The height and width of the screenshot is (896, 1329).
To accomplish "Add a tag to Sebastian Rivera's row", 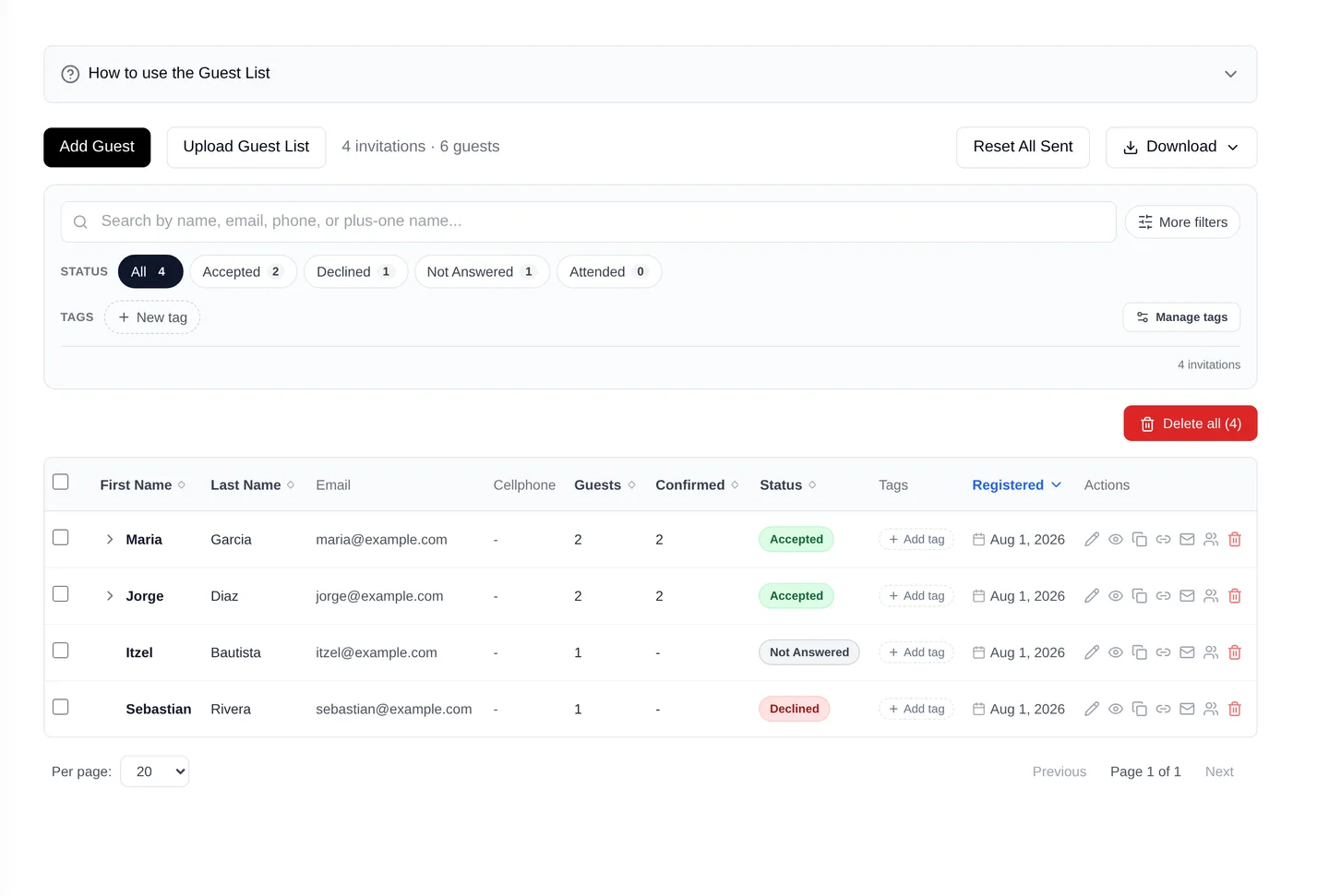I will 916,709.
